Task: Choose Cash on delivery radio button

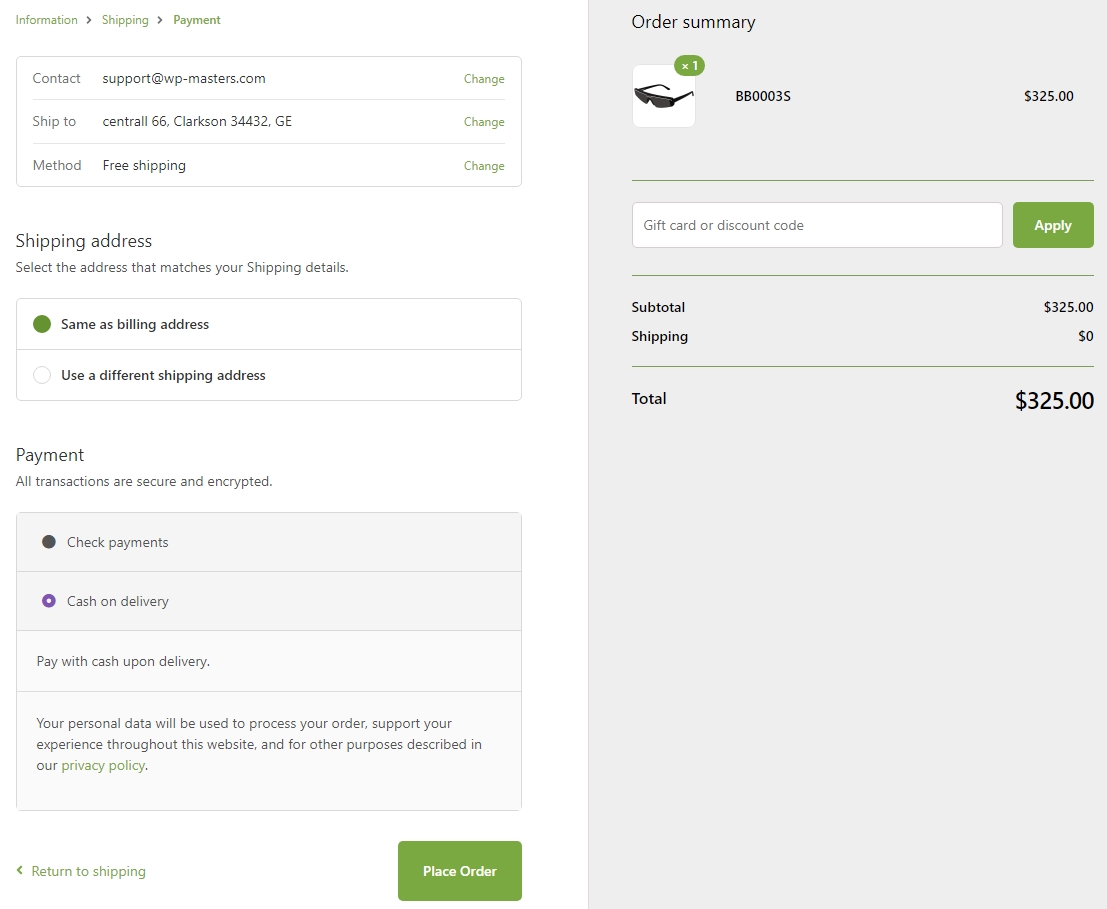Action: coord(49,601)
